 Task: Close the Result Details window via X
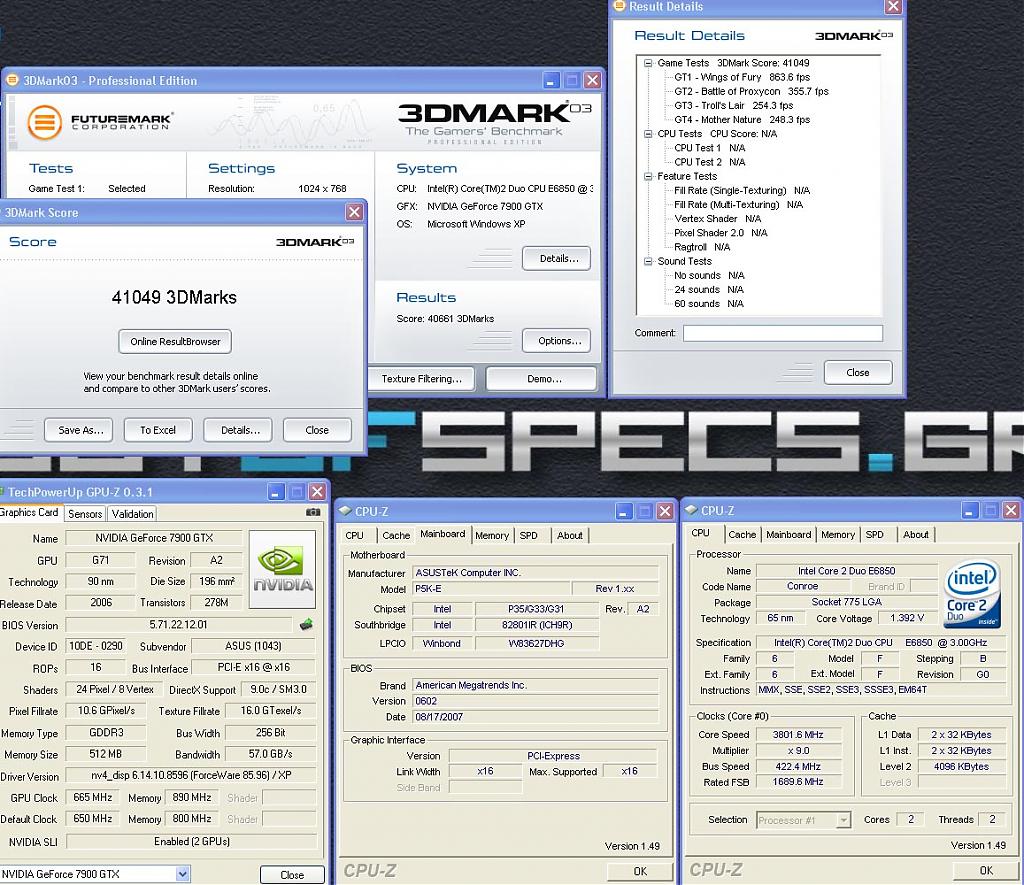(893, 7)
